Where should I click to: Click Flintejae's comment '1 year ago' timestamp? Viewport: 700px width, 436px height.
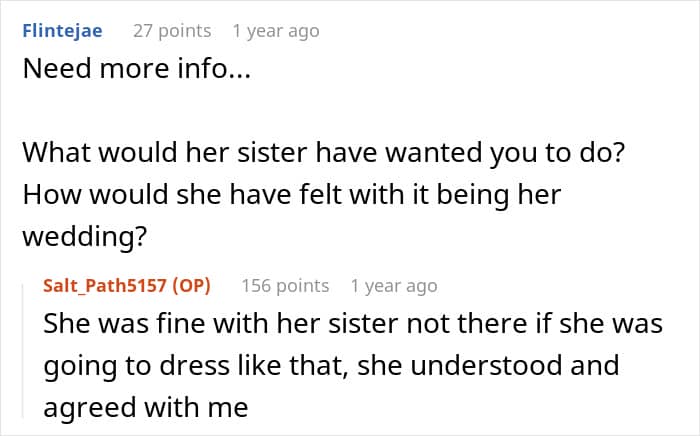tap(275, 31)
